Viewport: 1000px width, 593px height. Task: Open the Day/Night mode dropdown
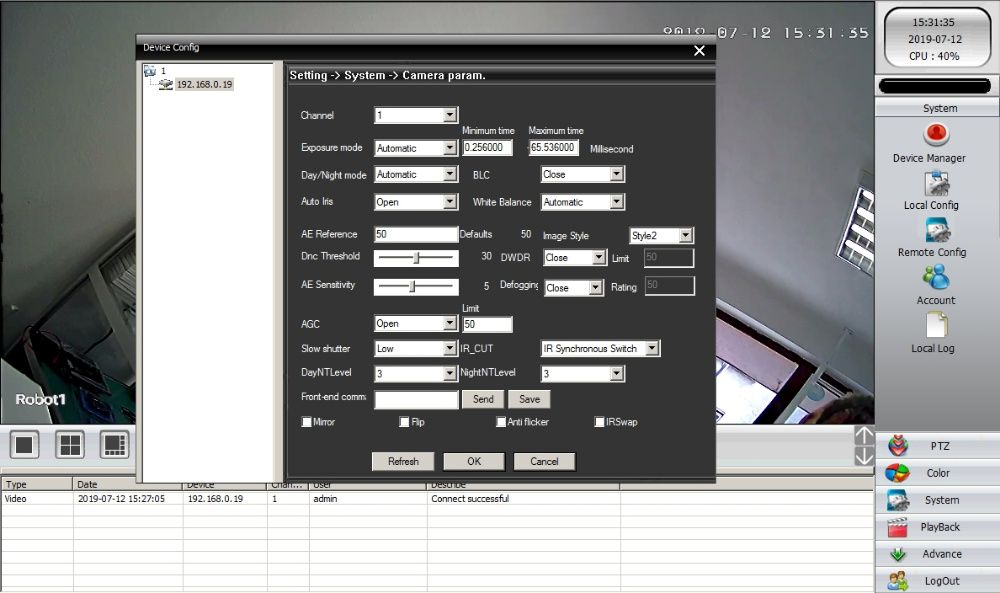click(x=416, y=174)
